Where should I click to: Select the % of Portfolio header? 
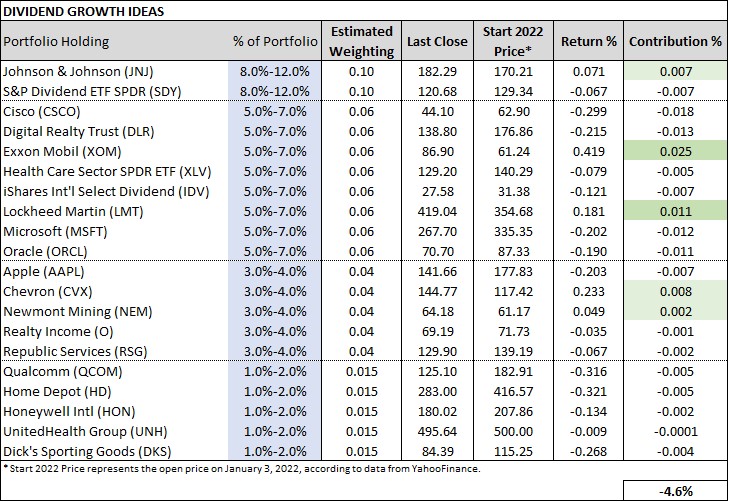[x=275, y=42]
